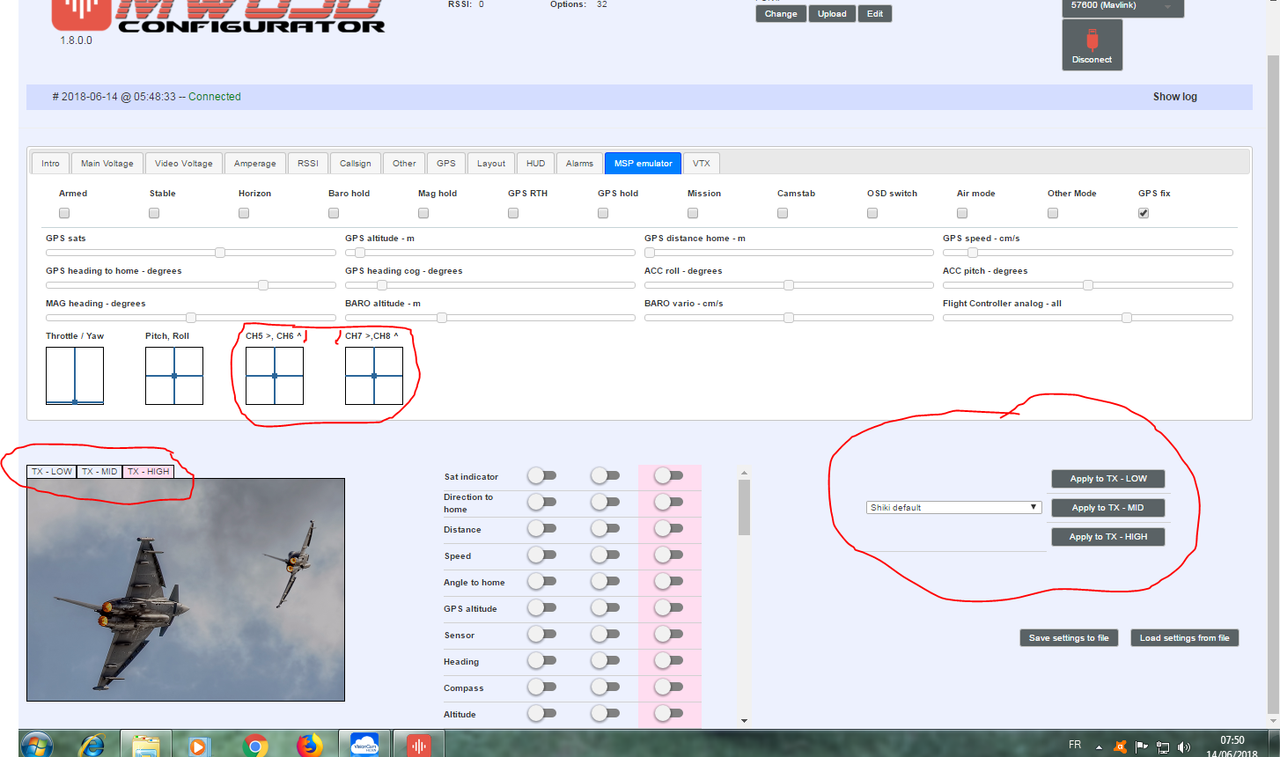Click the USB Disconnect icon button
1280x757 pixels.
click(x=1092, y=45)
